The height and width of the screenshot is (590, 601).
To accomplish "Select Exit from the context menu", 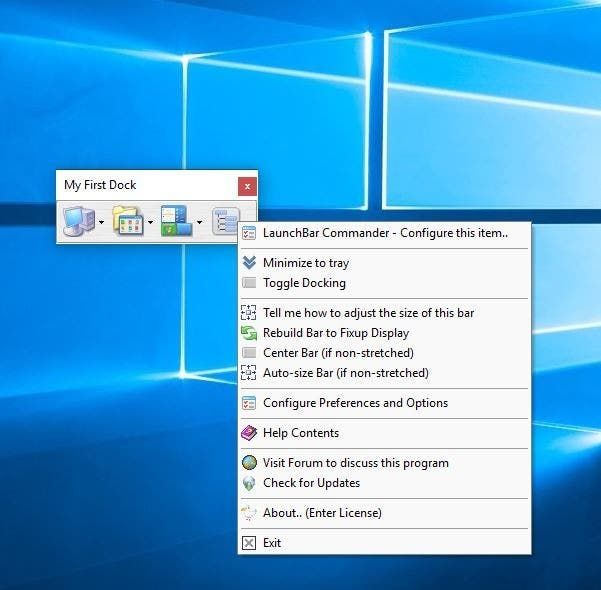I will point(384,543).
